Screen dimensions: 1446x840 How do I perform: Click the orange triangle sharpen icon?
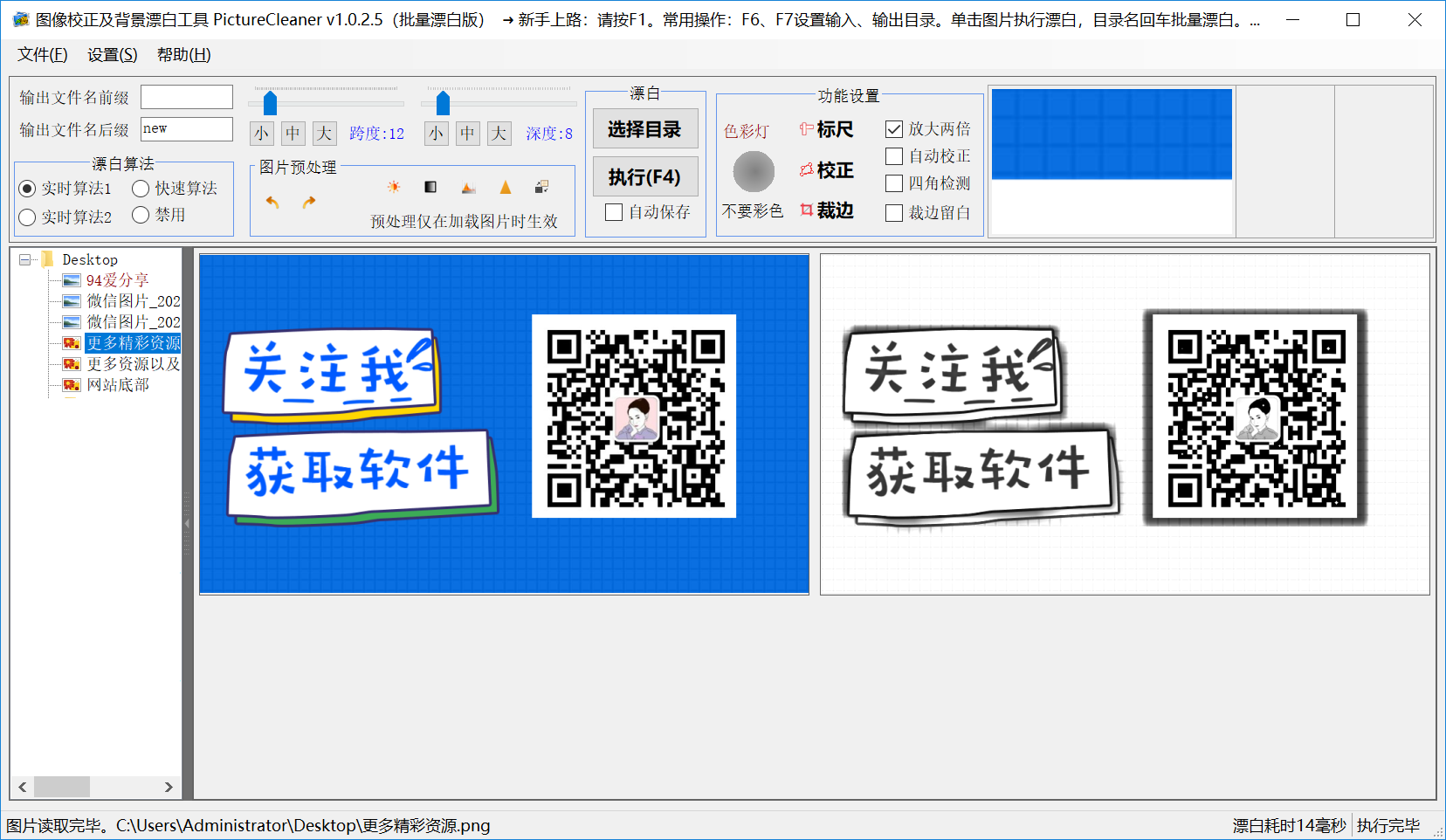(506, 187)
